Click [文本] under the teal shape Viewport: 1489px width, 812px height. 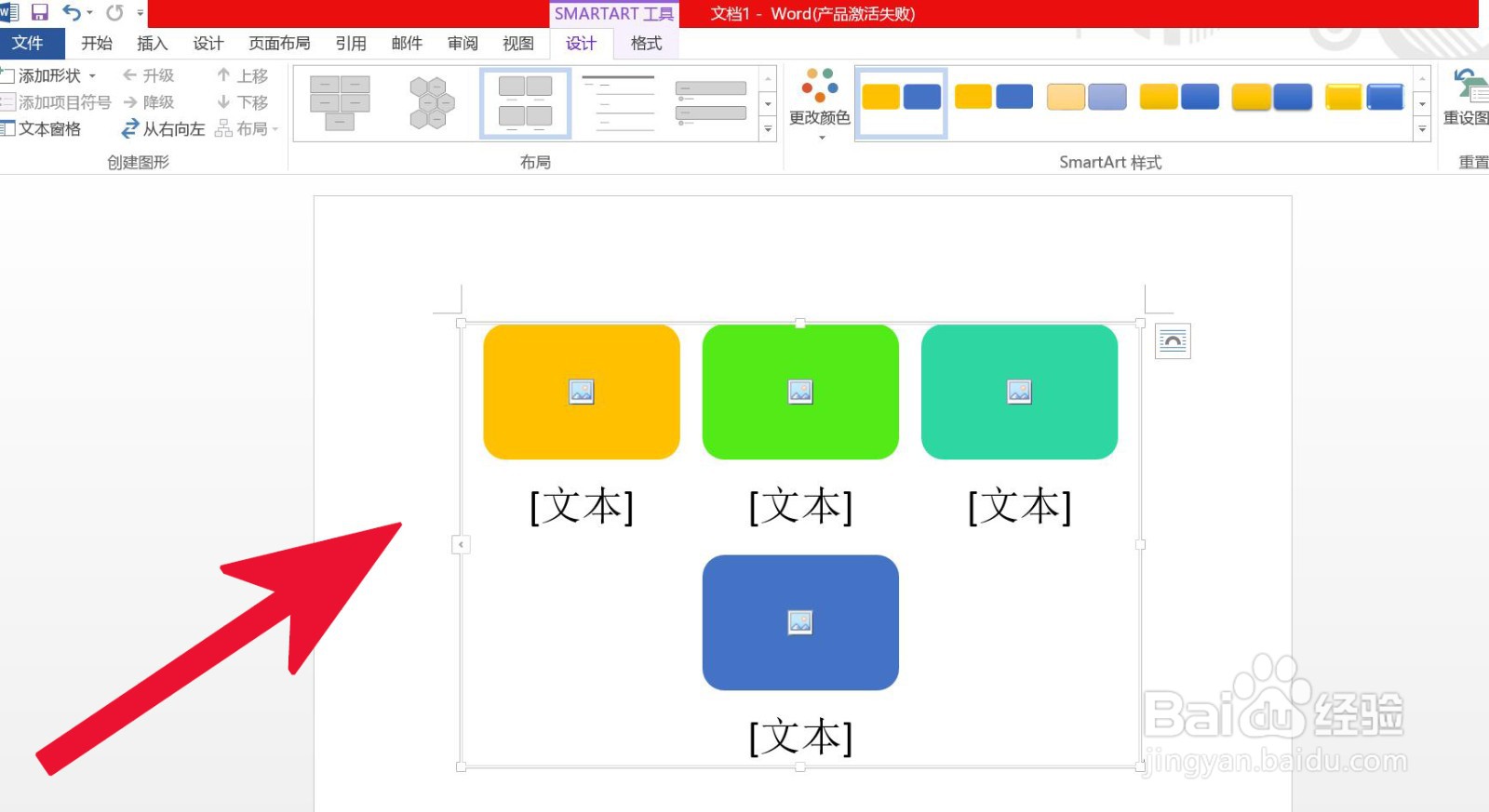[1019, 507]
